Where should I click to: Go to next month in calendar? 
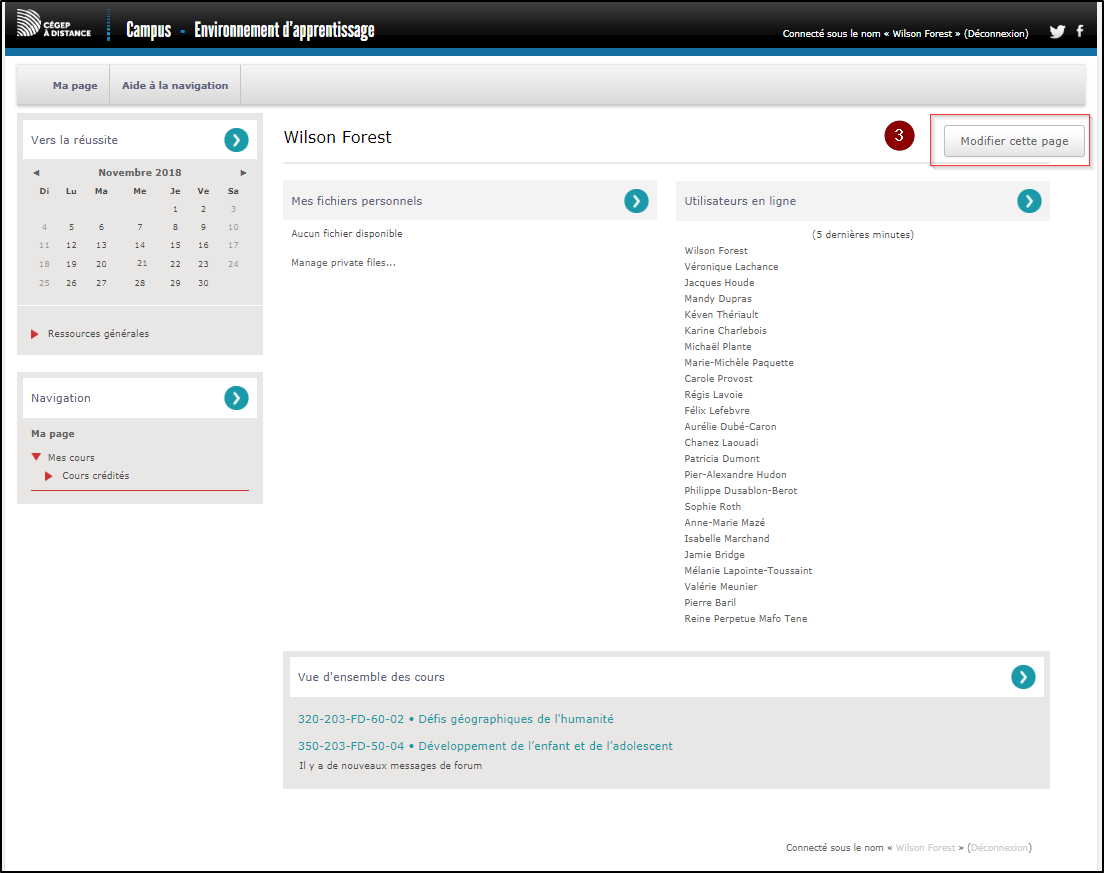[x=243, y=173]
